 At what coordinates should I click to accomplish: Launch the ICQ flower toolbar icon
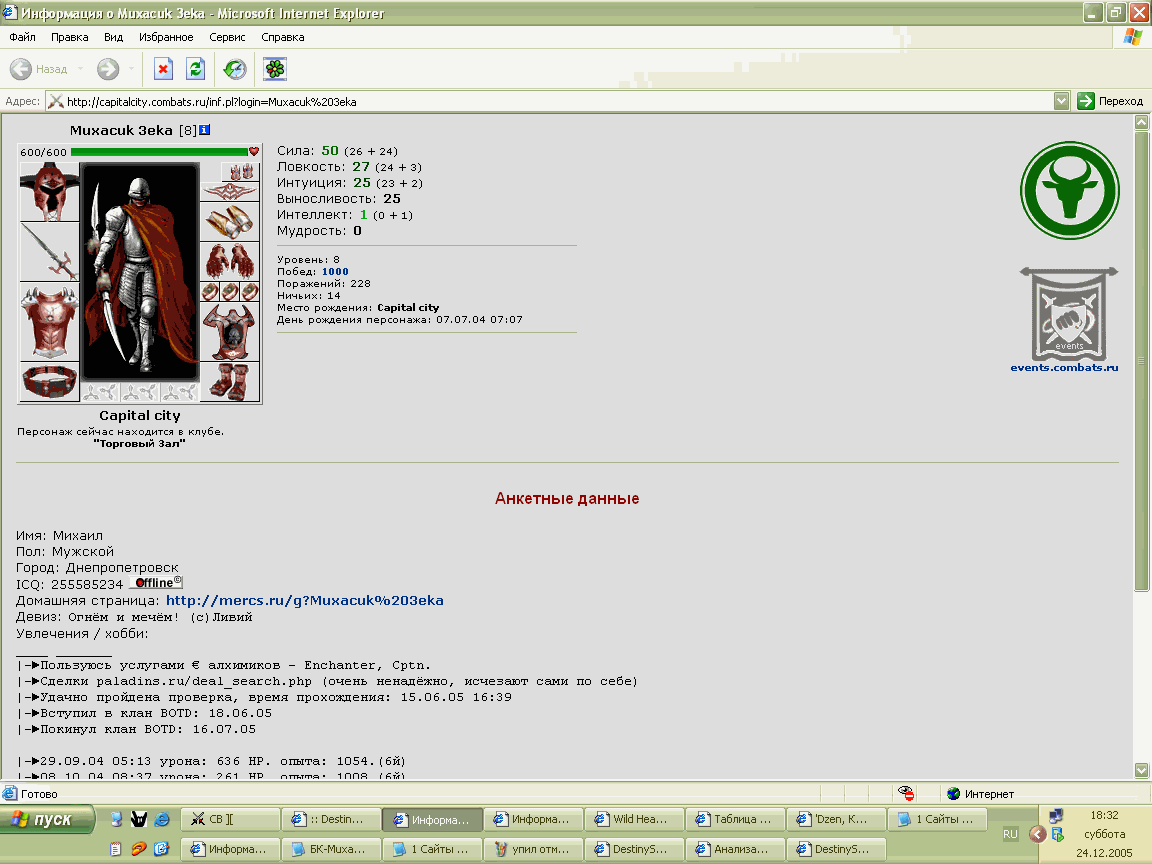275,69
